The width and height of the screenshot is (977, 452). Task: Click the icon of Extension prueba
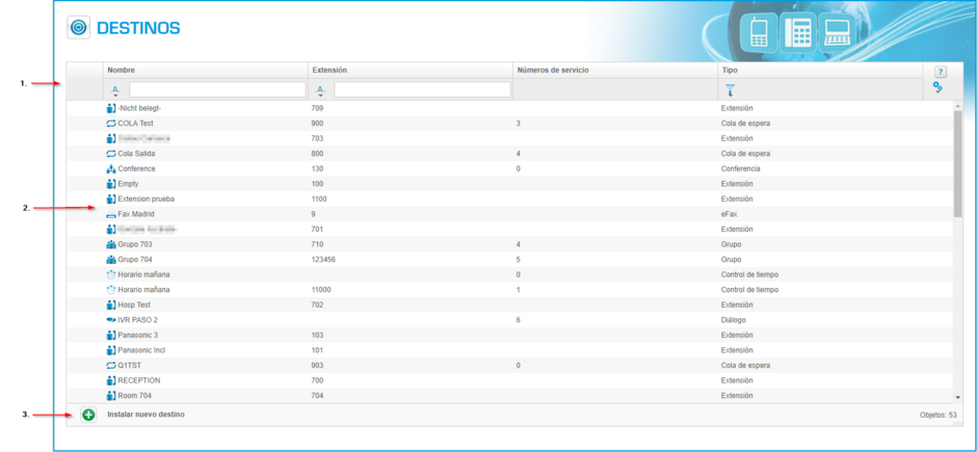(x=111, y=199)
